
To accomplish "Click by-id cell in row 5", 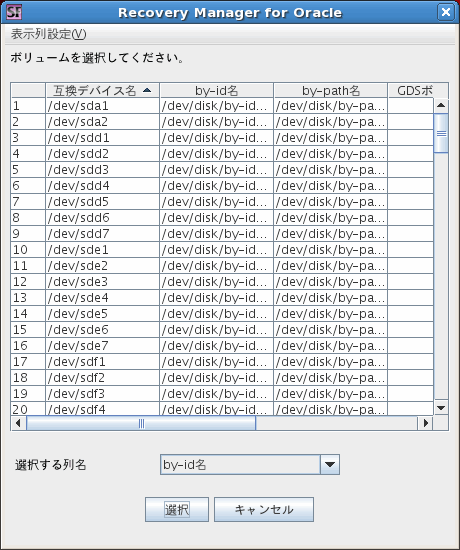I will pyautogui.click(x=216, y=170).
